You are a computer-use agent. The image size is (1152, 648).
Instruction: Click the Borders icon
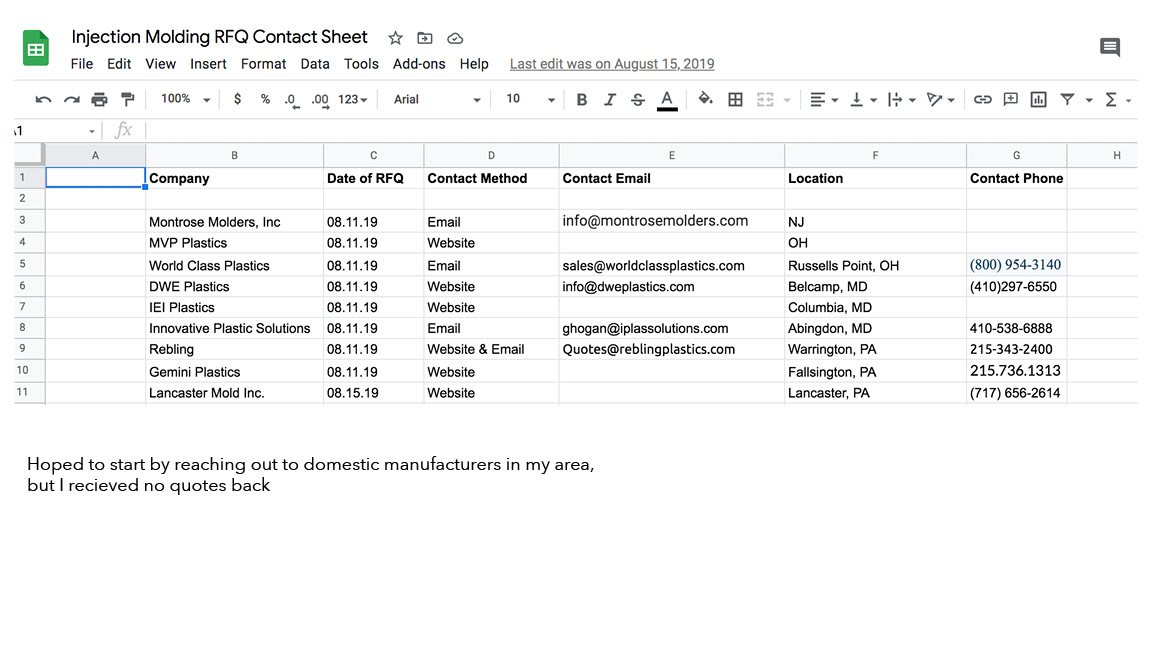point(735,99)
